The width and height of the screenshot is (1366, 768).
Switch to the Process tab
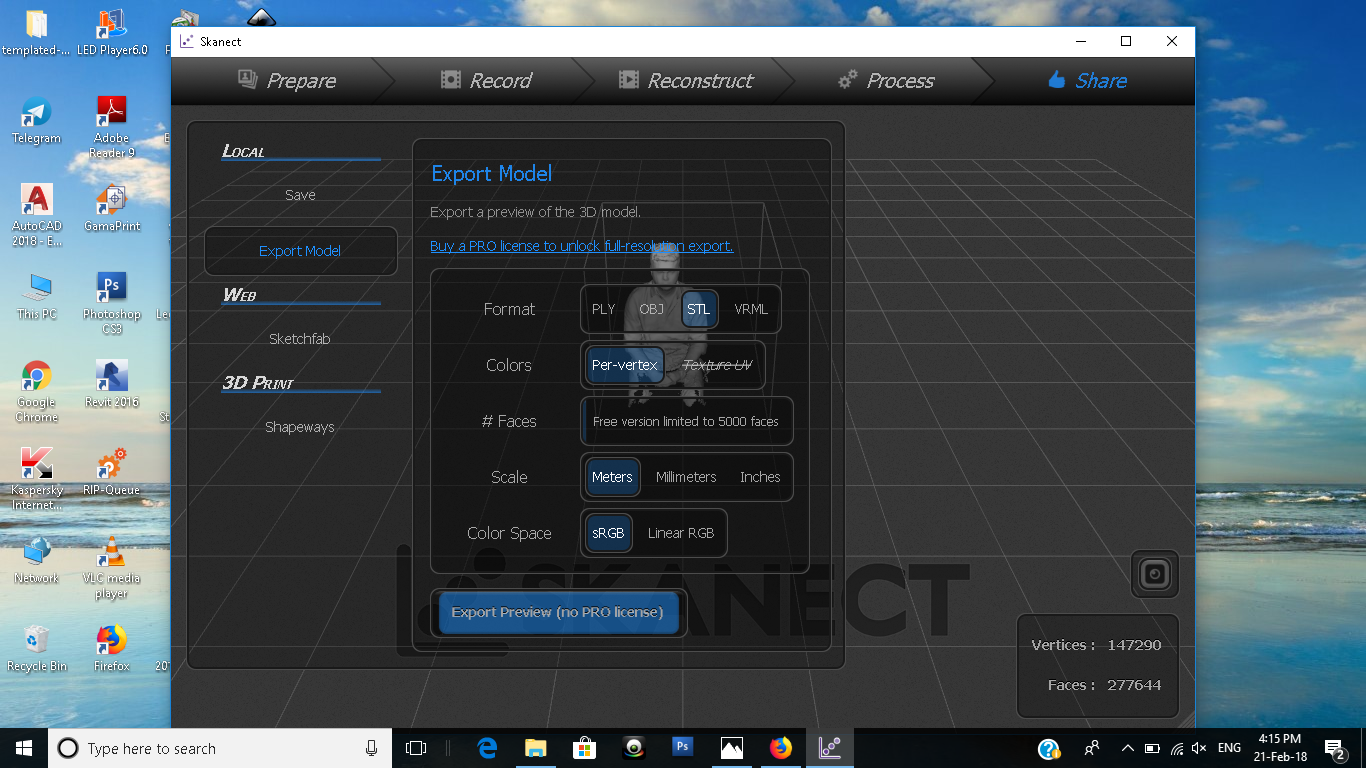(886, 81)
